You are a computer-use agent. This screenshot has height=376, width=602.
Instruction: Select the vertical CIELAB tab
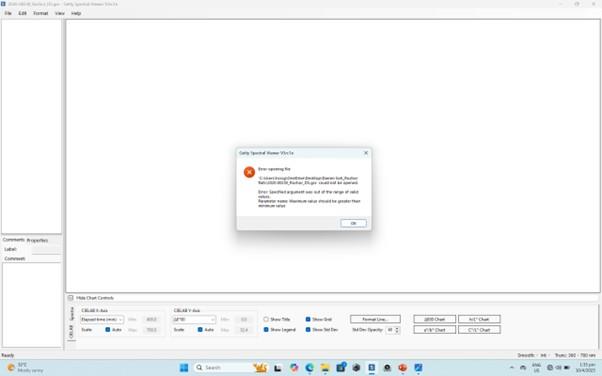pos(71,331)
